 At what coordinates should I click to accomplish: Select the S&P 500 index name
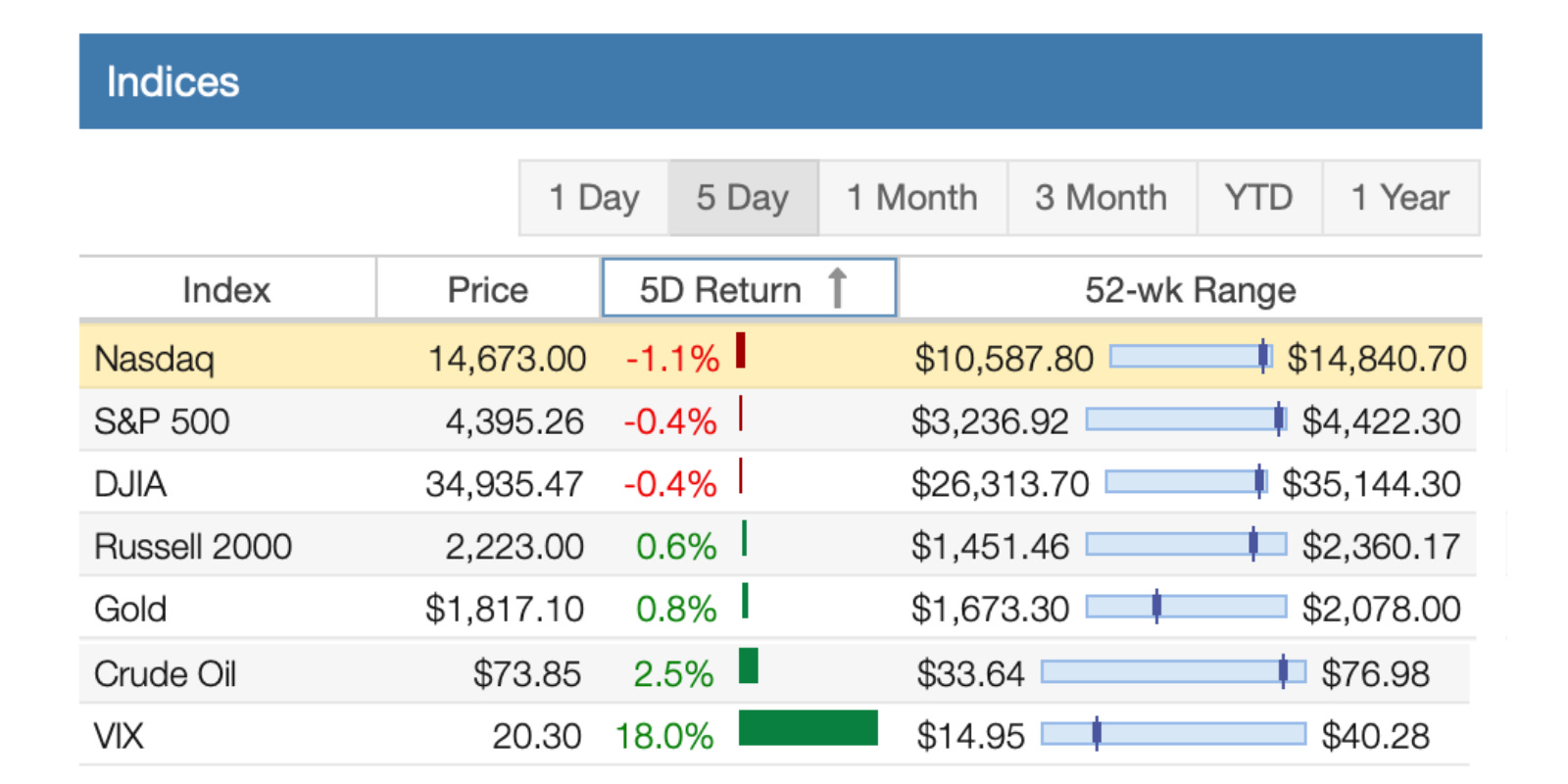point(162,421)
